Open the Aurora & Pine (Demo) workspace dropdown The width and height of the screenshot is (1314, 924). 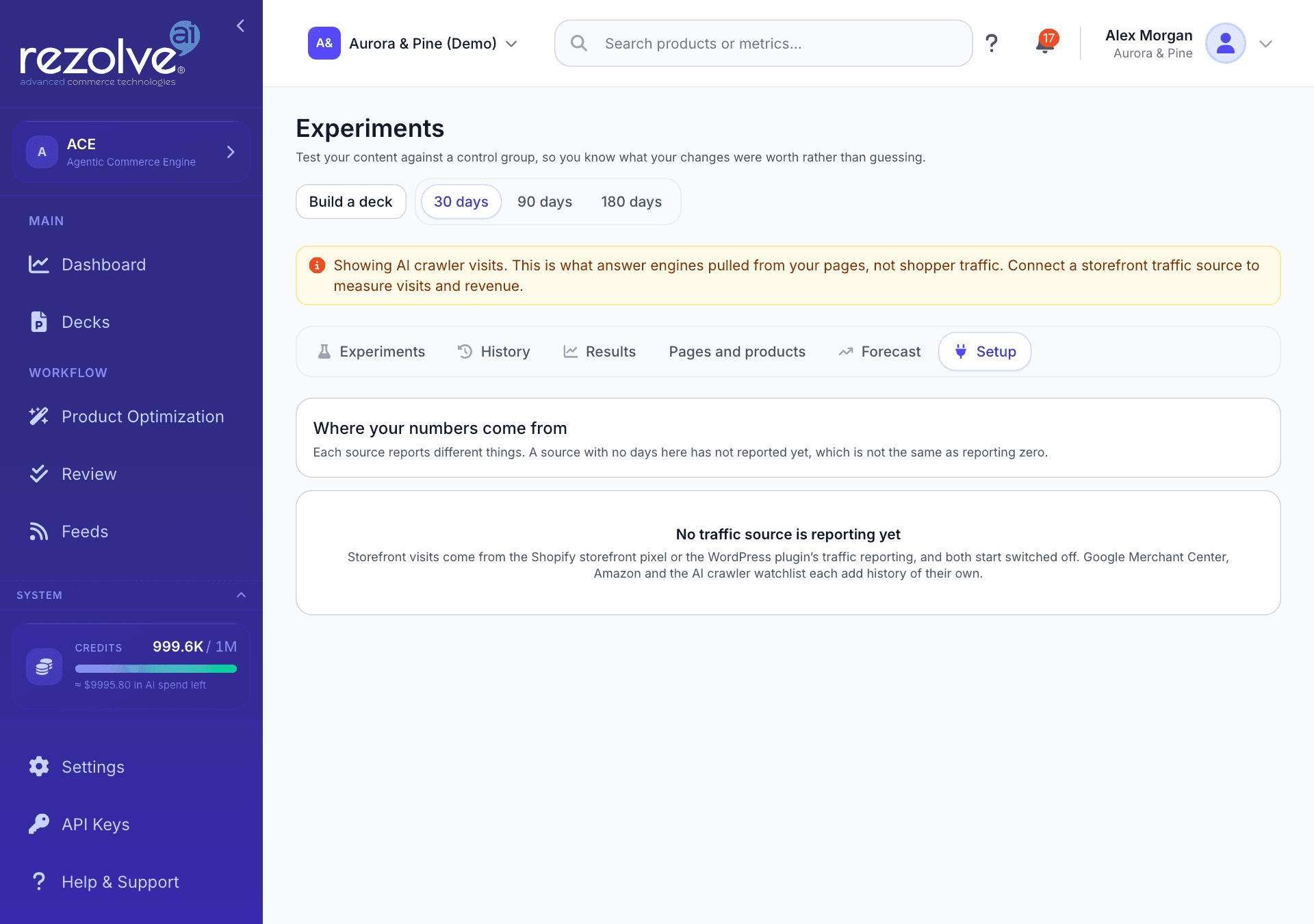pyautogui.click(x=413, y=43)
